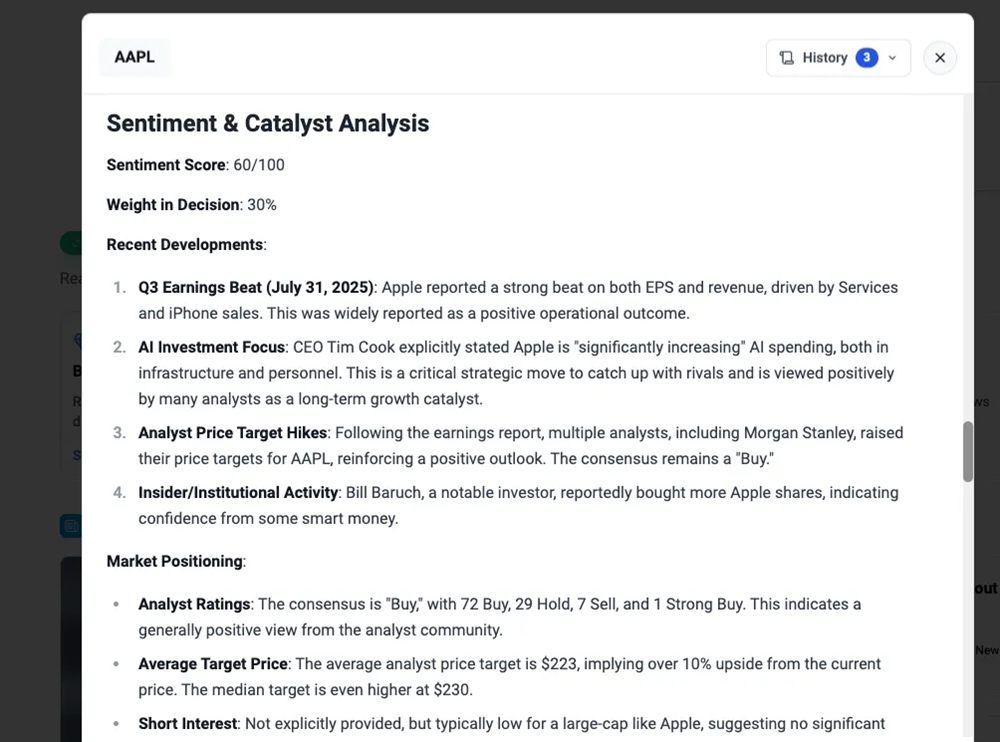Image resolution: width=1000 pixels, height=742 pixels.
Task: Click the Q3 Earnings Beat list item
Action: pos(256,288)
